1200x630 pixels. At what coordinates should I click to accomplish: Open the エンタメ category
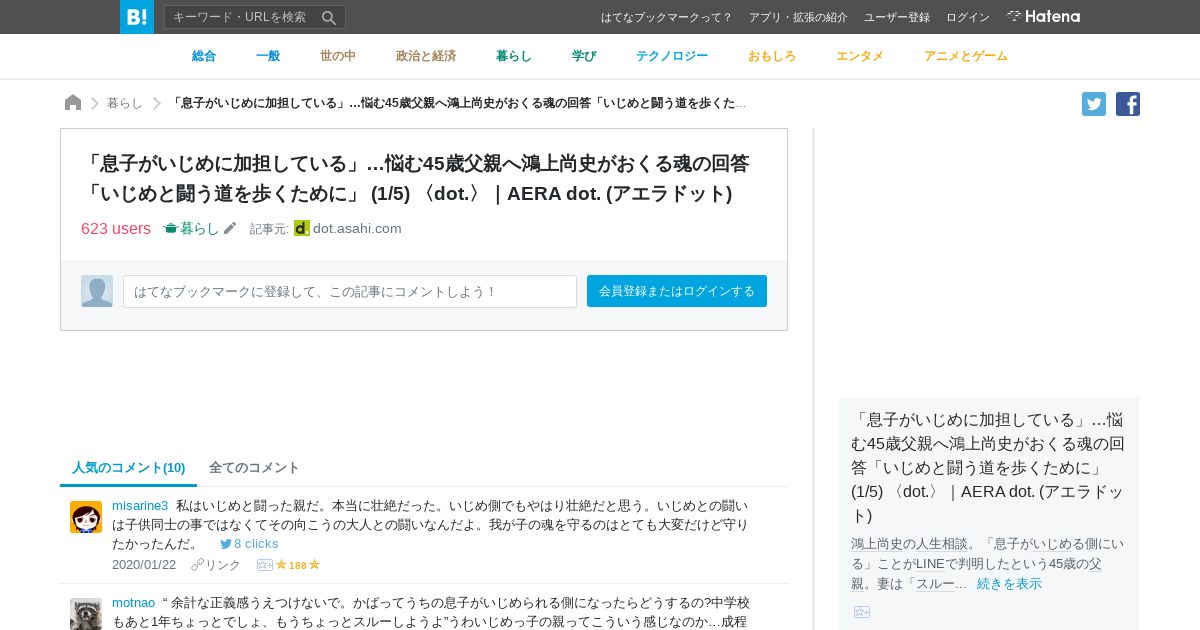[x=860, y=56]
